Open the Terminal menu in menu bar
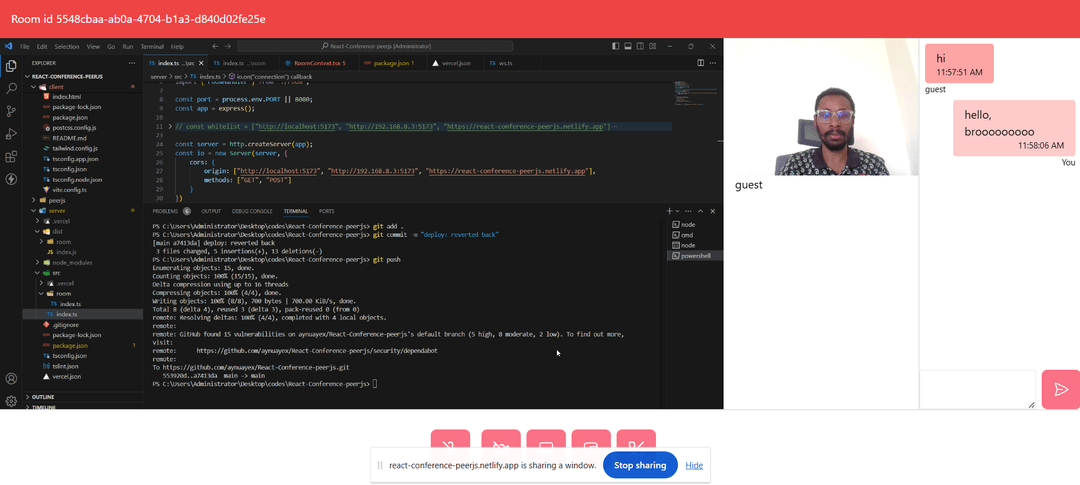Viewport: 1080px width, 485px height. (x=152, y=47)
